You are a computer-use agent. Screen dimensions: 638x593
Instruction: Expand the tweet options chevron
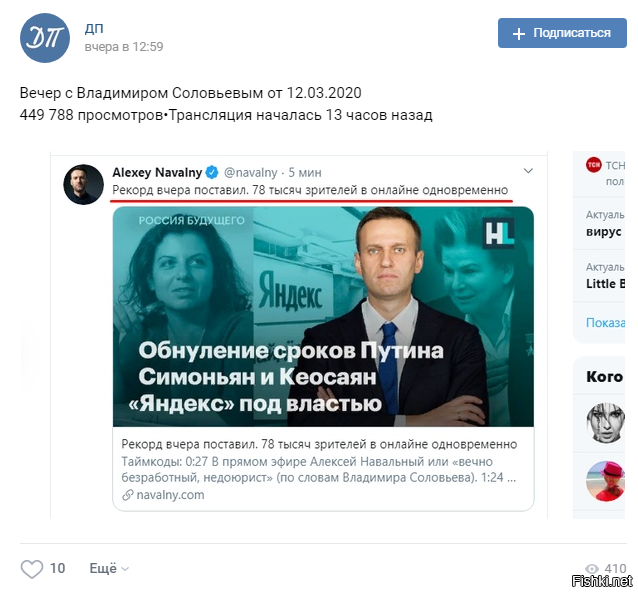(x=528, y=171)
